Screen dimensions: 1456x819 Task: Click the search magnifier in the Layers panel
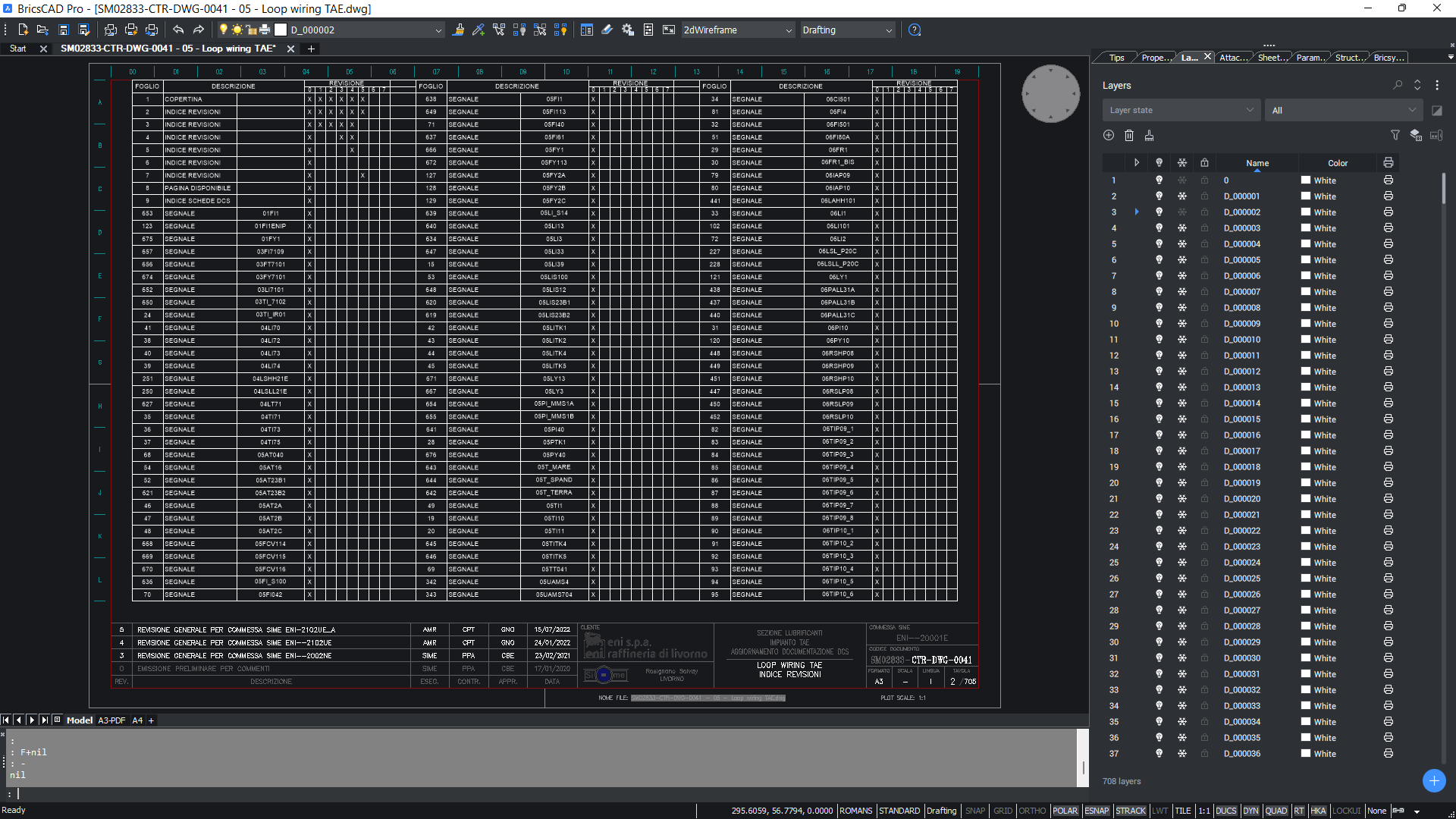pos(1398,85)
